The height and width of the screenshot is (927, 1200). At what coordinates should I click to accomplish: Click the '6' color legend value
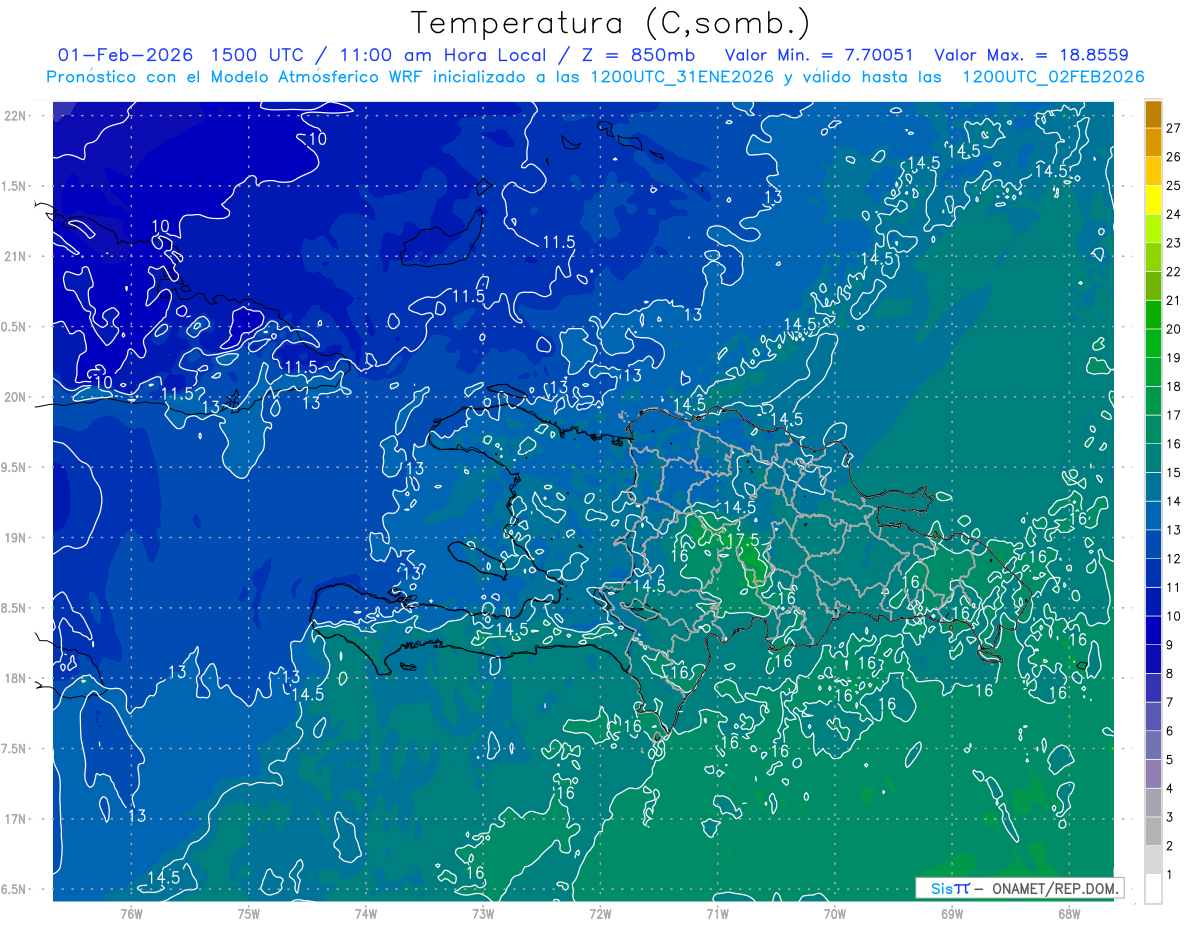click(1171, 731)
